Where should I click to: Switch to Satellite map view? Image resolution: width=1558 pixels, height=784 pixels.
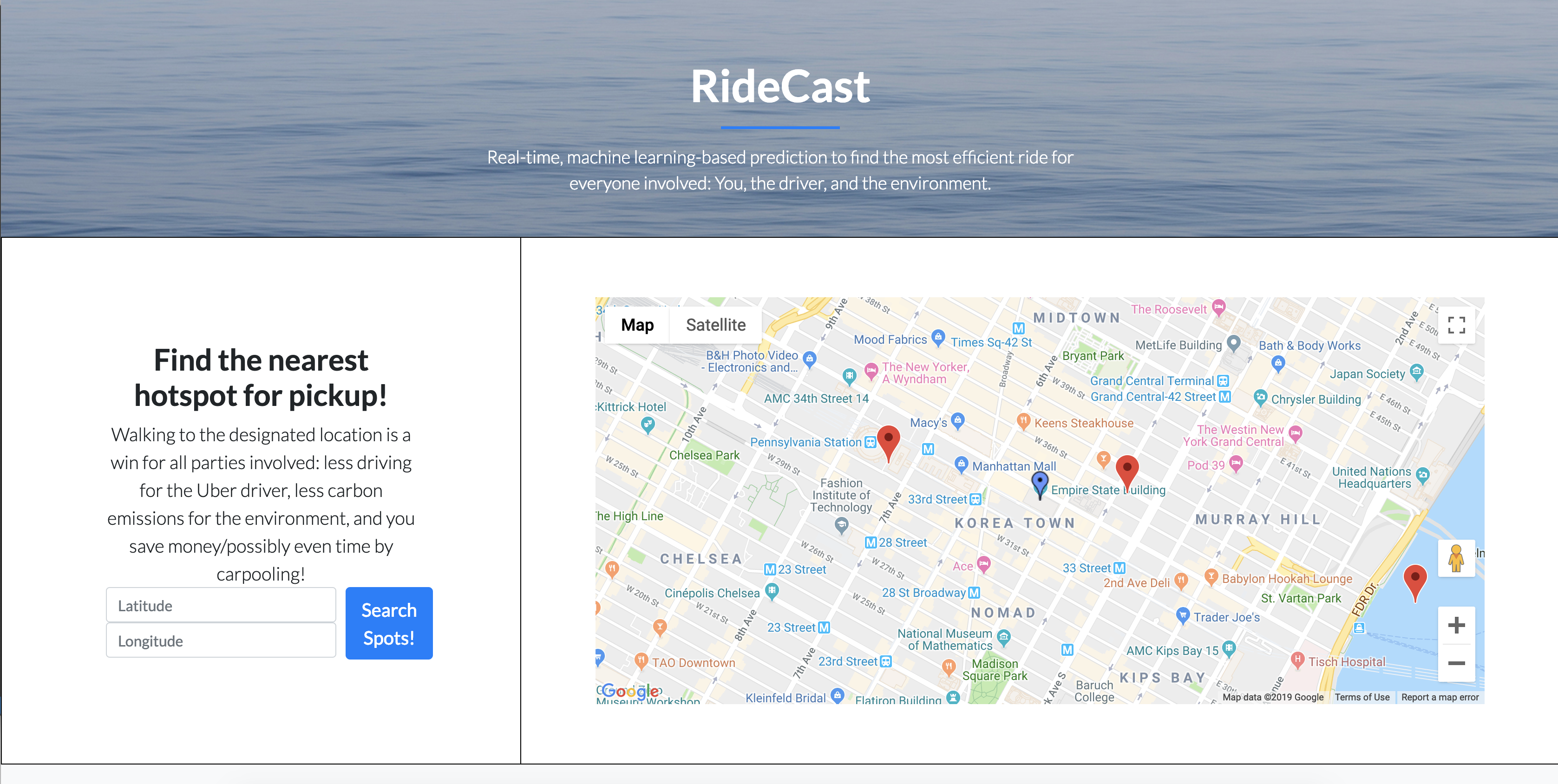pos(715,326)
